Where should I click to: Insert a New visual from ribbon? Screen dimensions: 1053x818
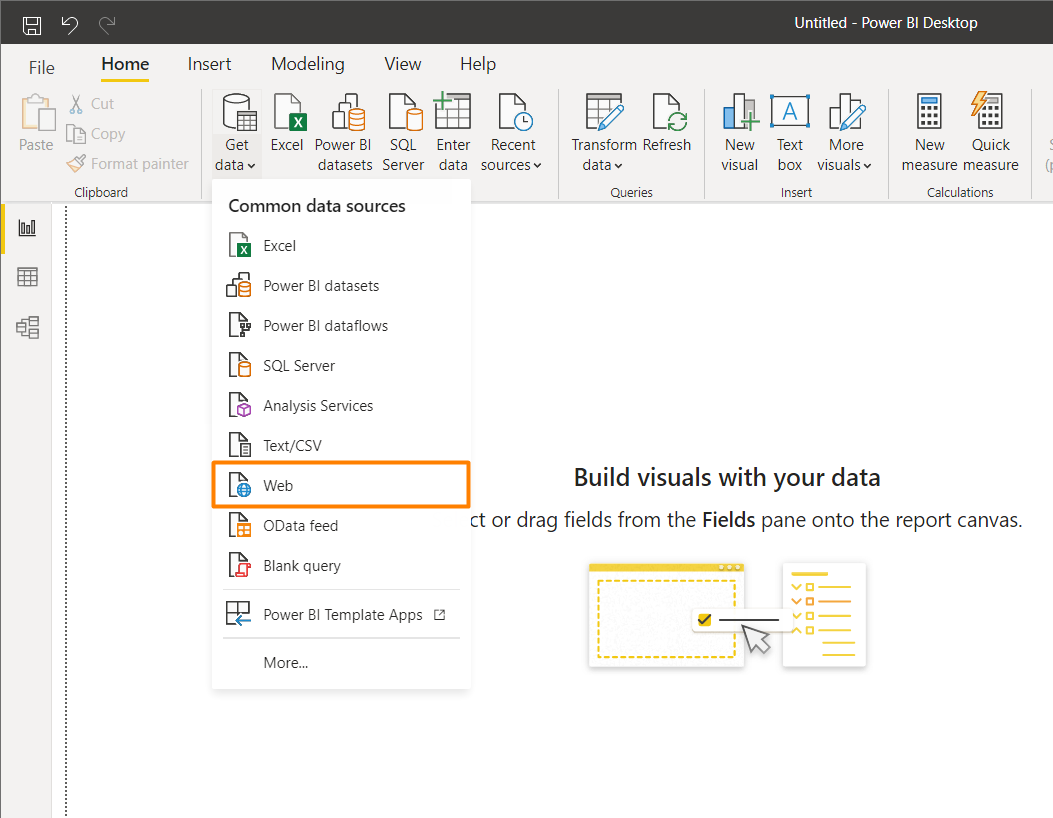pyautogui.click(x=739, y=133)
